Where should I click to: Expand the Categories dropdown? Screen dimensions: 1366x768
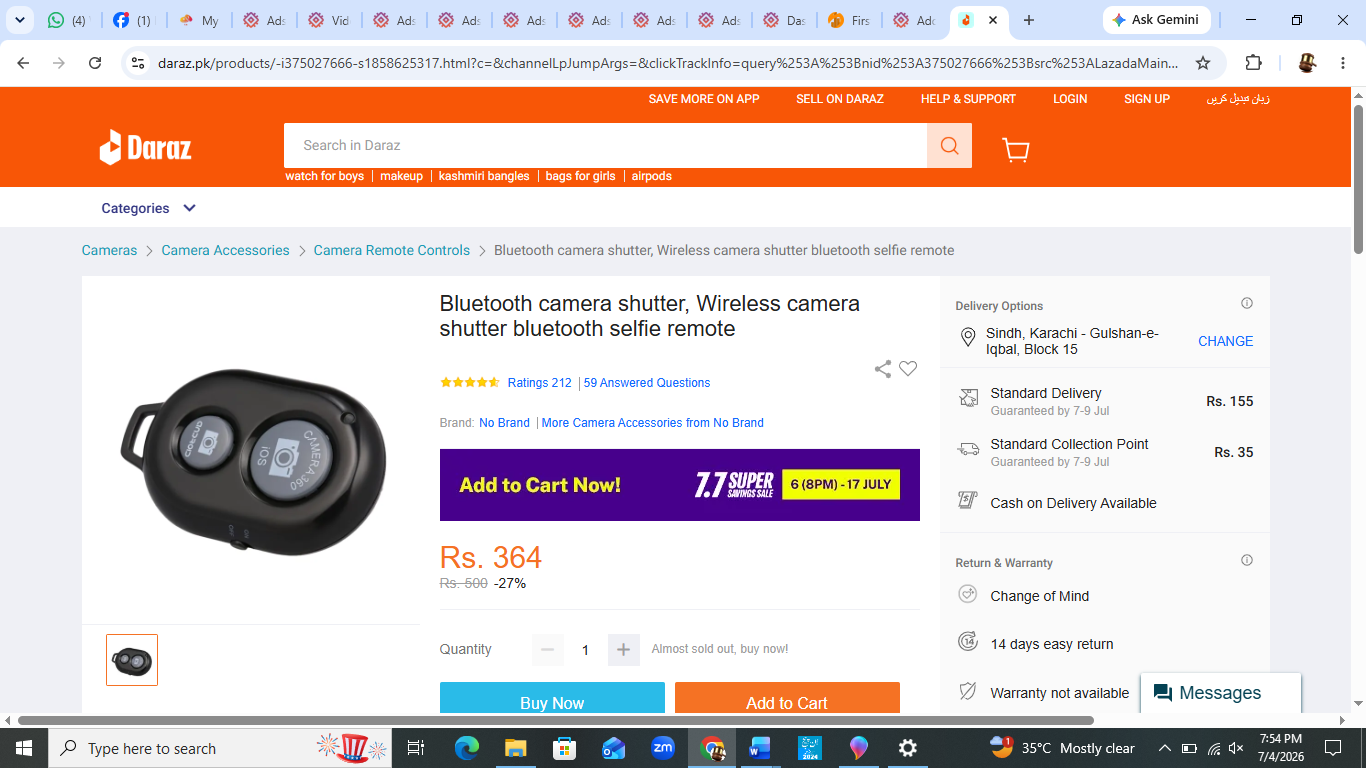(148, 208)
